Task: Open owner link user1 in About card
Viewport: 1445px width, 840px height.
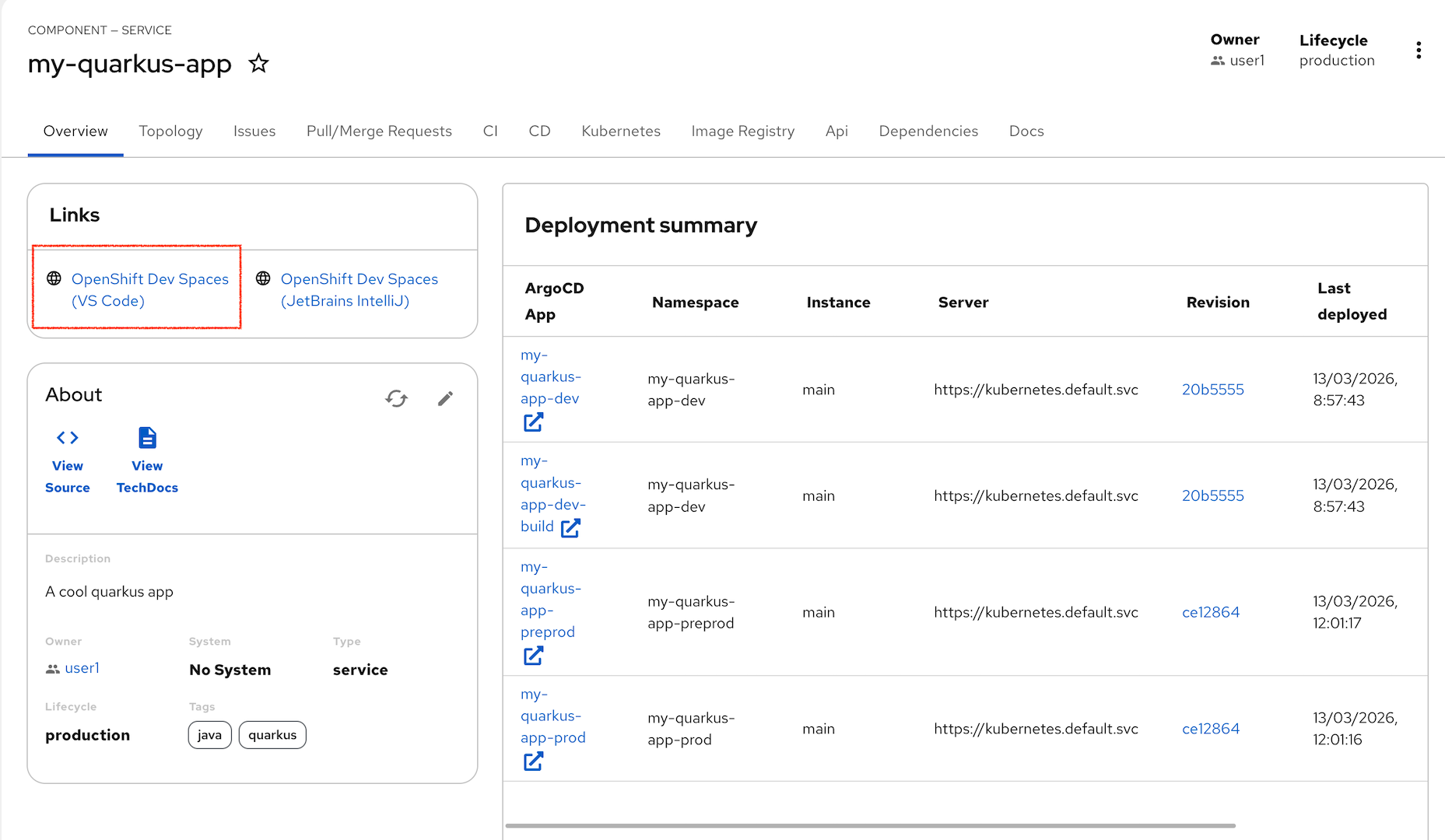Action: 82,667
